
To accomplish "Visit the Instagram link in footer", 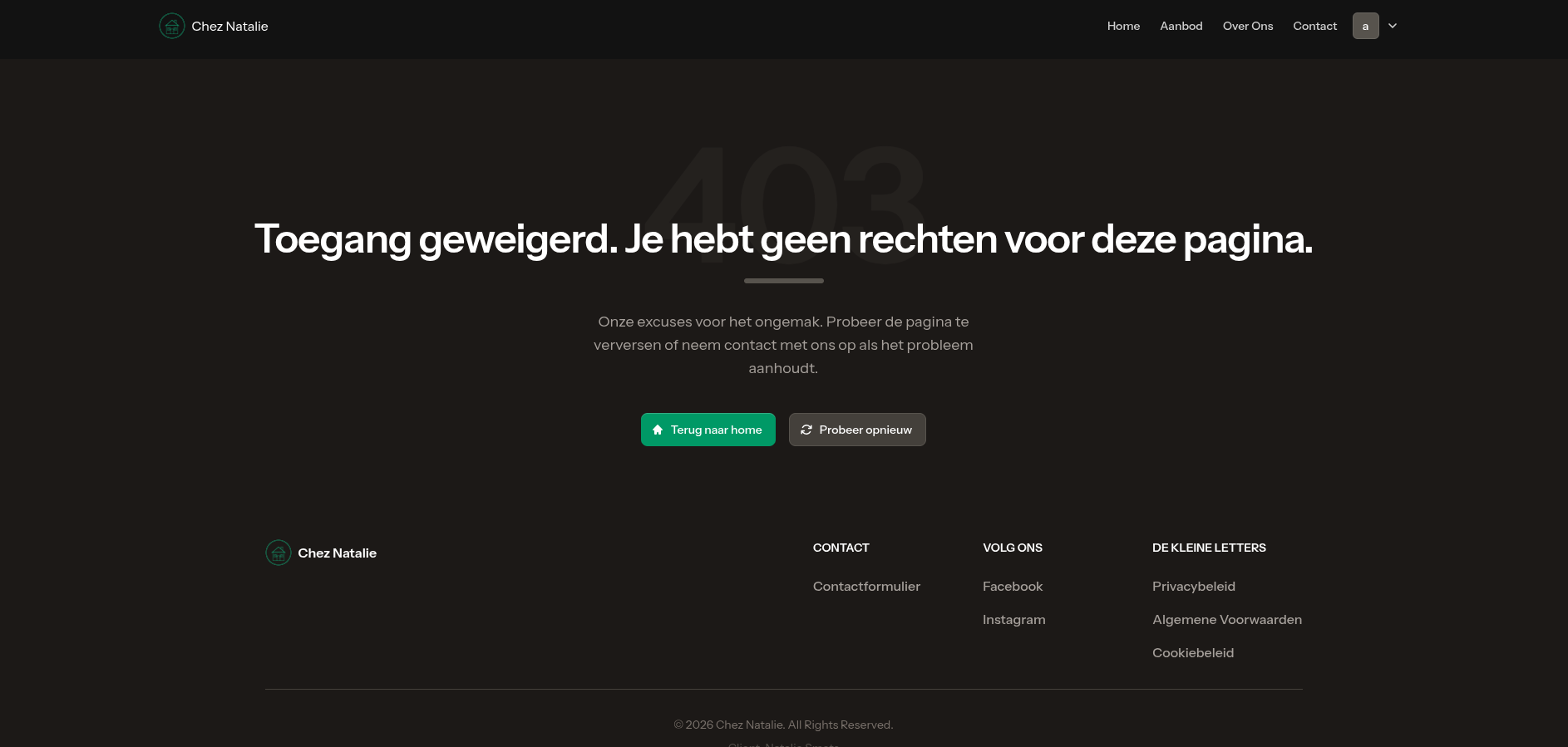I will pyautogui.click(x=1014, y=620).
